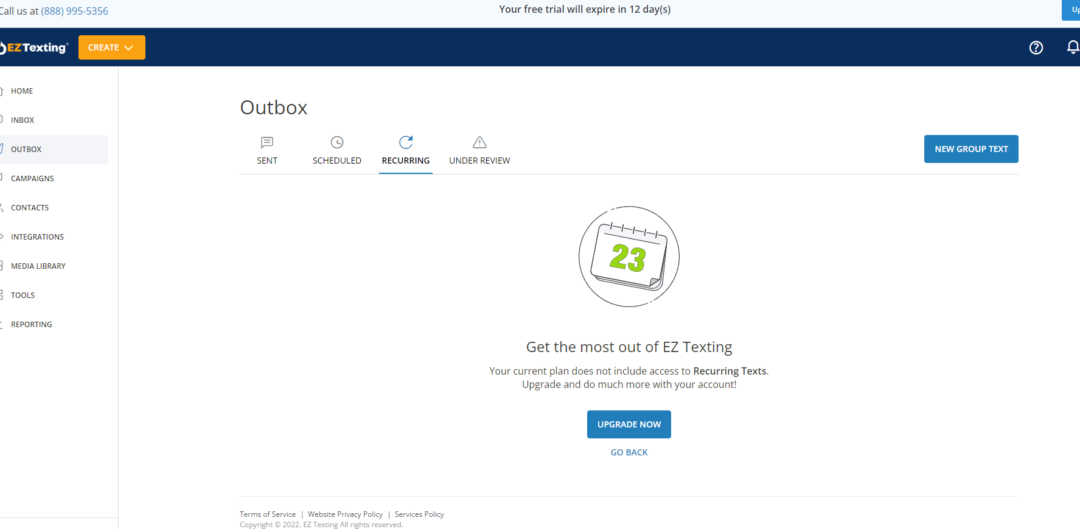1080x529 pixels.
Task: Click the calendar illustration showing 23
Action: coord(628,257)
